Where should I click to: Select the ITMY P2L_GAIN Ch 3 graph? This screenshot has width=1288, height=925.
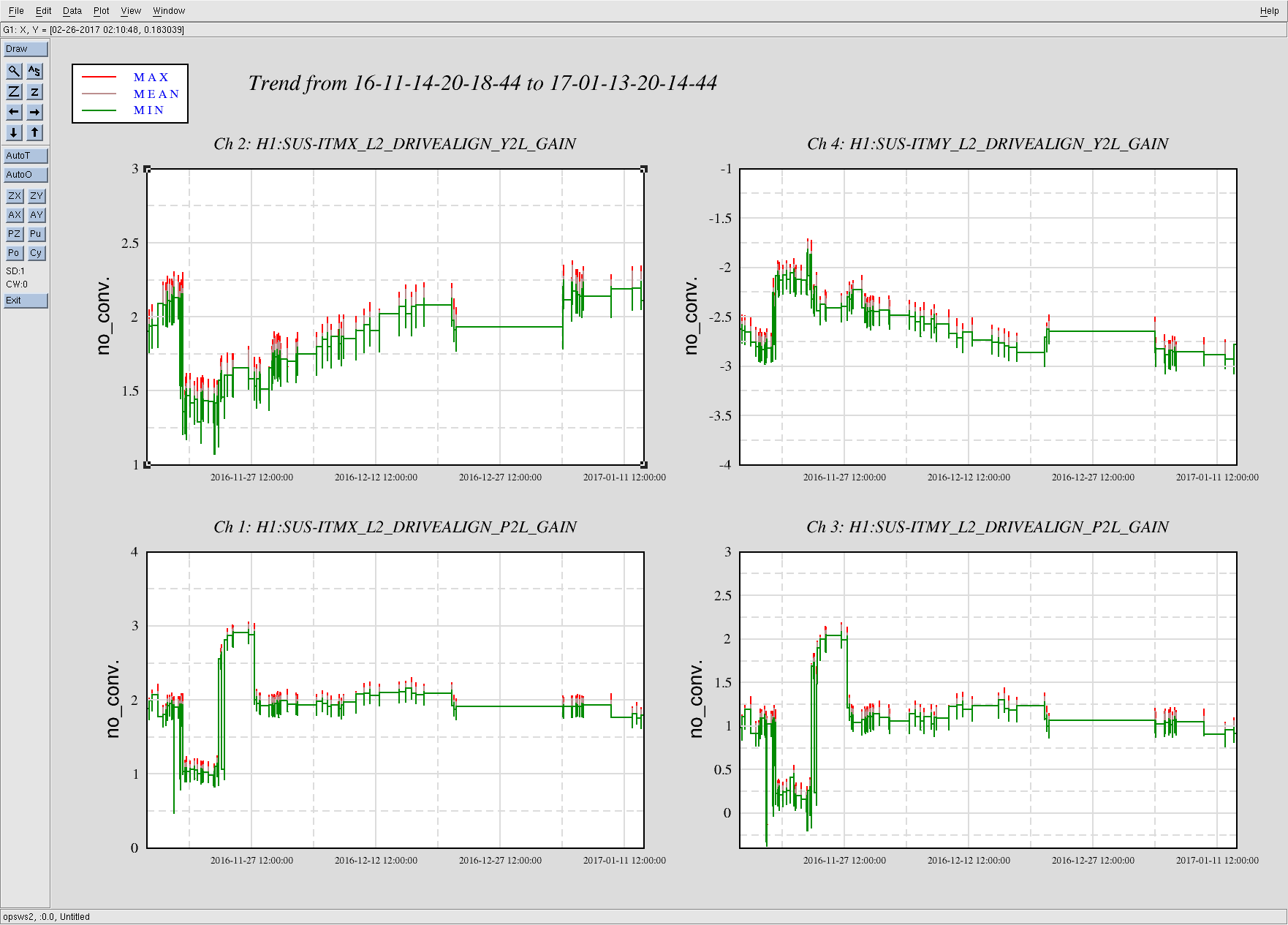click(x=988, y=700)
